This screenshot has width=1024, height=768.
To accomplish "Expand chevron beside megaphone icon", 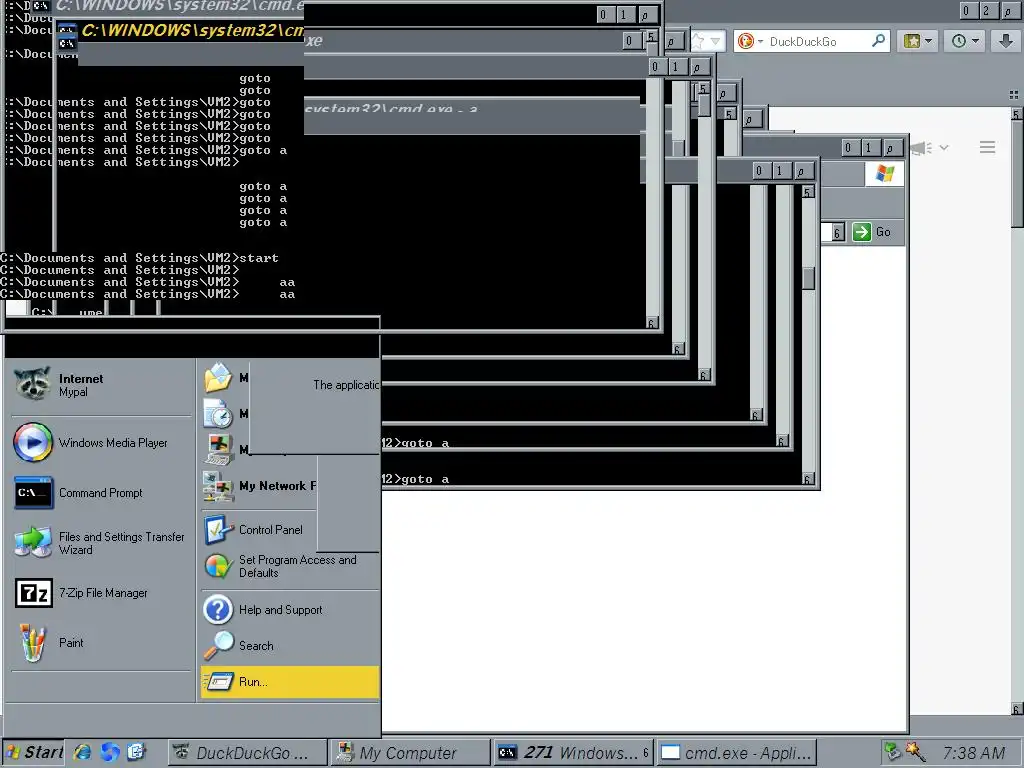I will pyautogui.click(x=944, y=148).
